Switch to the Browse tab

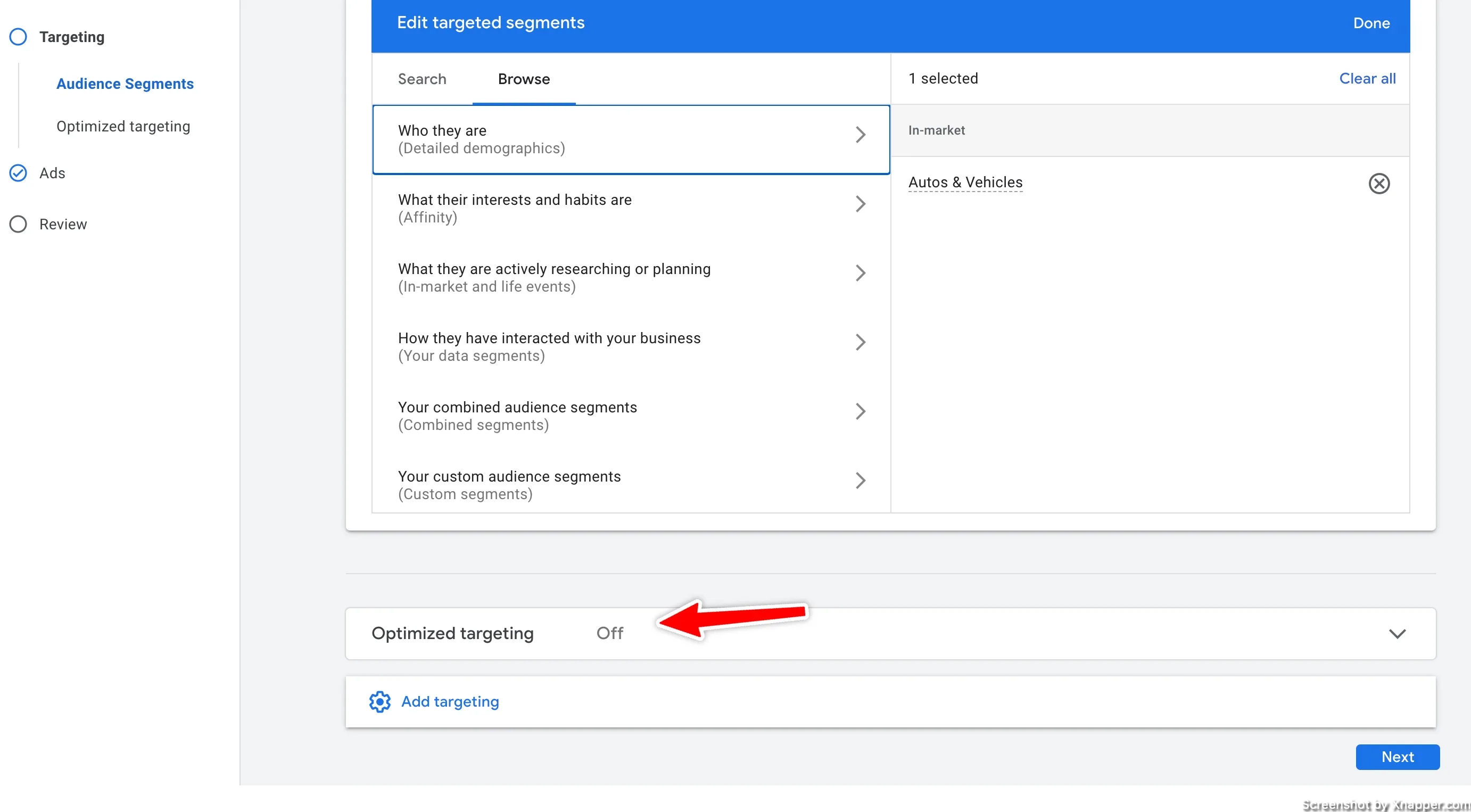[524, 79]
